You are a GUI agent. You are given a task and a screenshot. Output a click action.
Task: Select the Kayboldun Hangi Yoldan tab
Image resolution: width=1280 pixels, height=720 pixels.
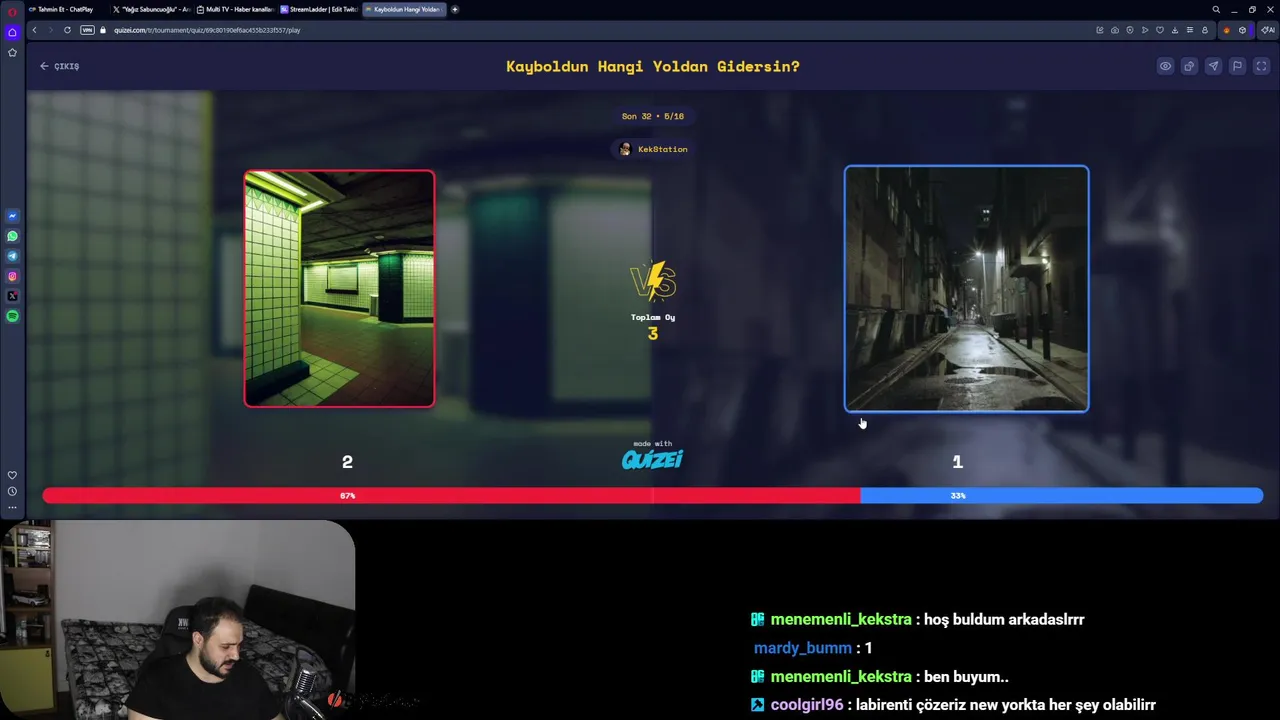tap(404, 9)
